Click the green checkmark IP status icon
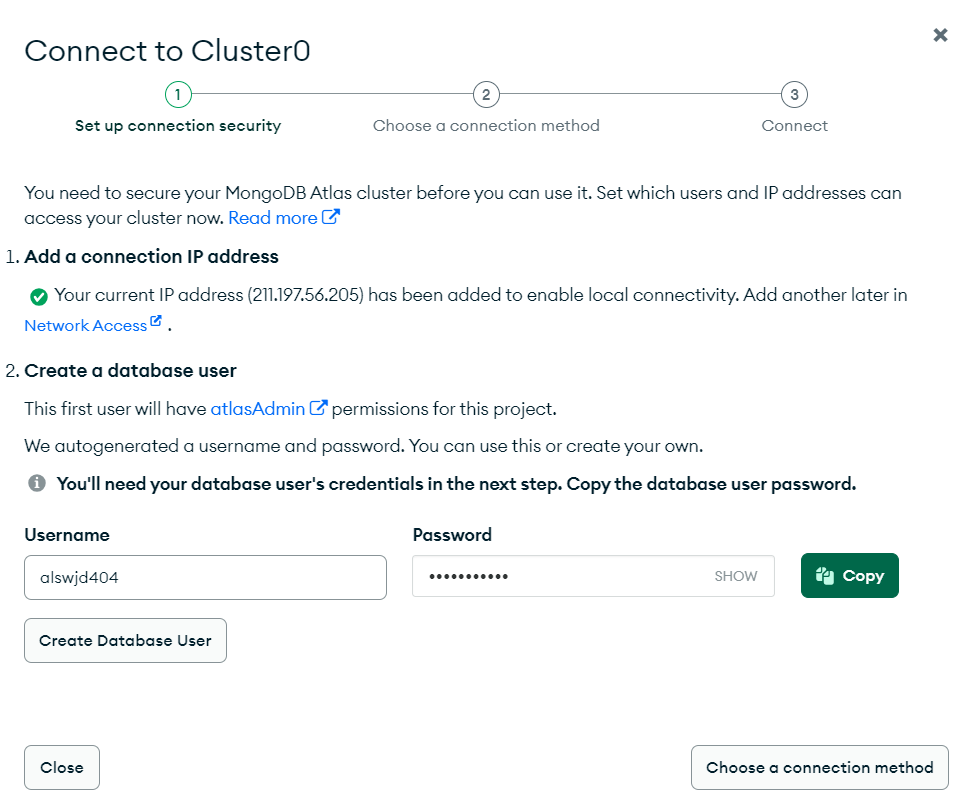Screen dimensions: 964x808 [x=39, y=296]
